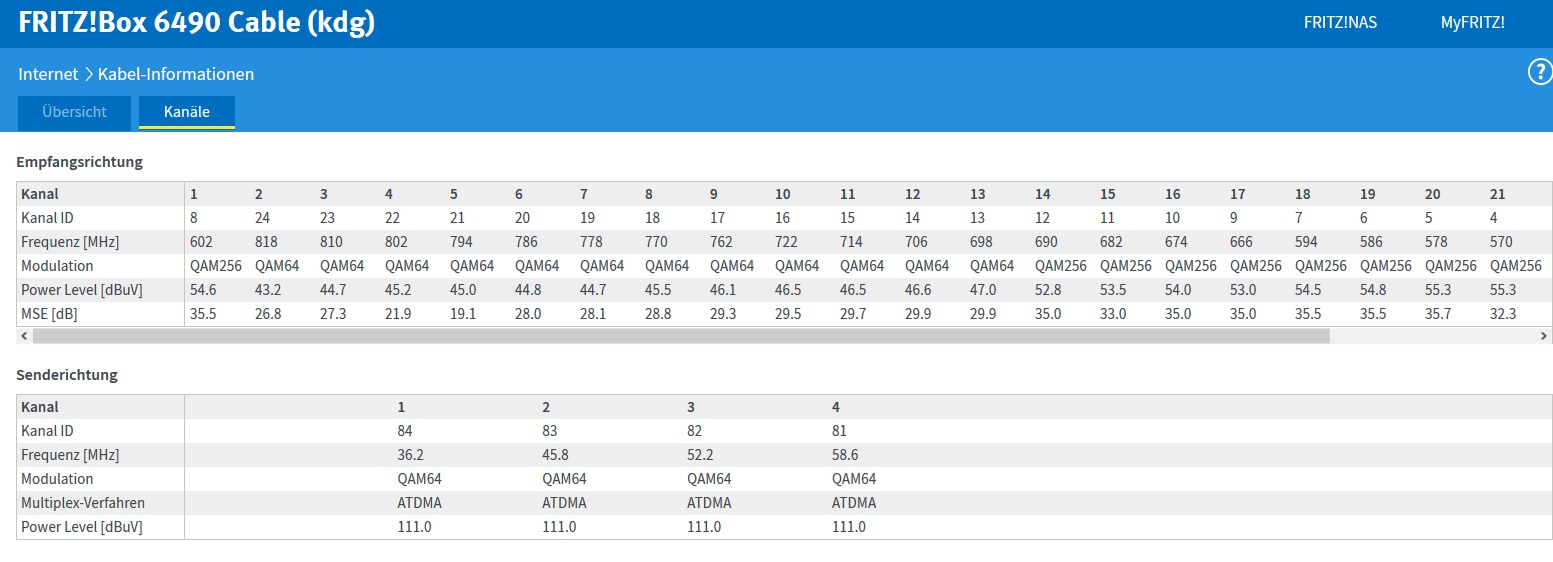
Task: Click the MSE value 19.1
Action: pos(463,314)
